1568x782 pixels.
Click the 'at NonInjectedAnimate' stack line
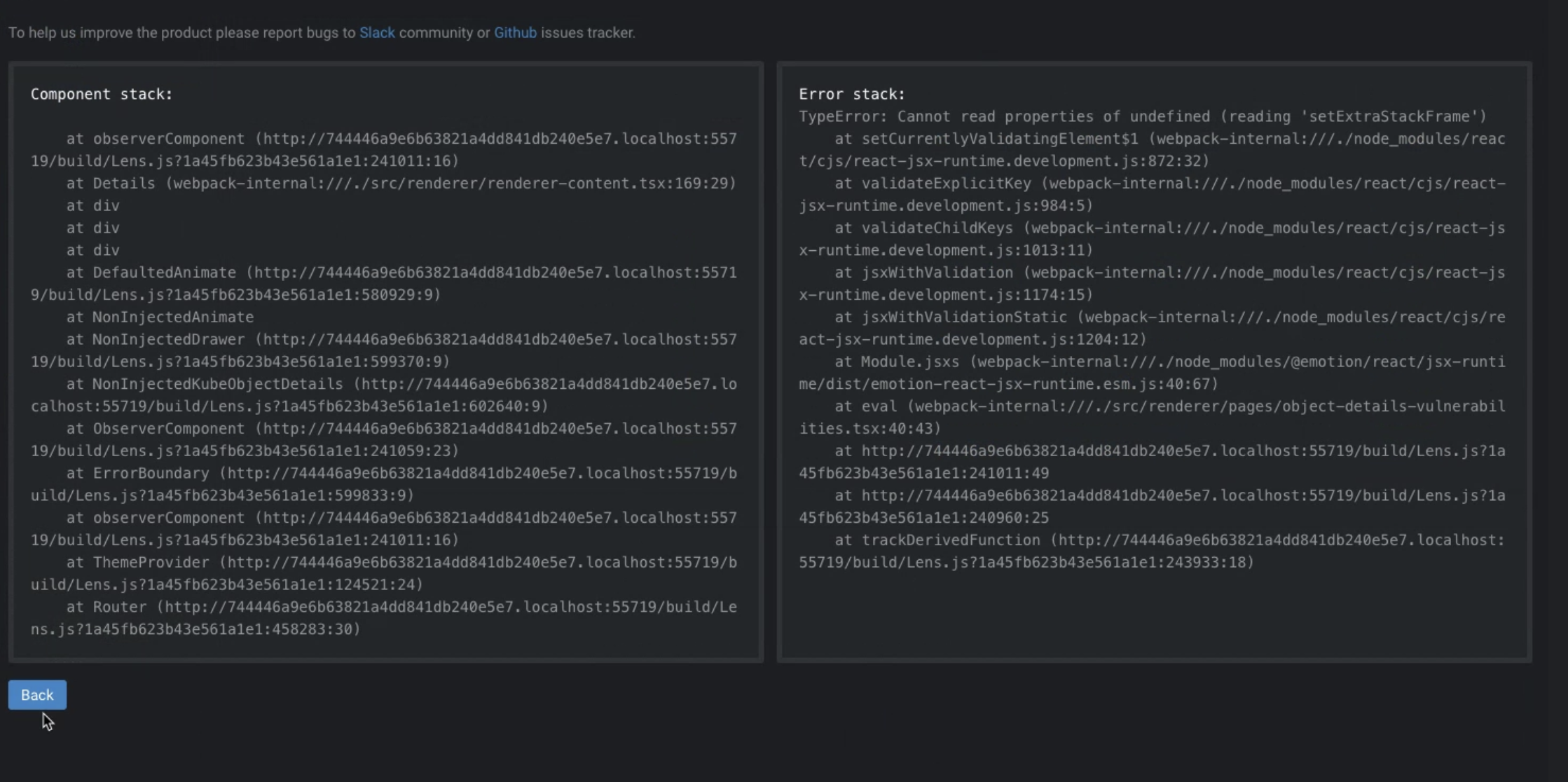pyautogui.click(x=160, y=317)
